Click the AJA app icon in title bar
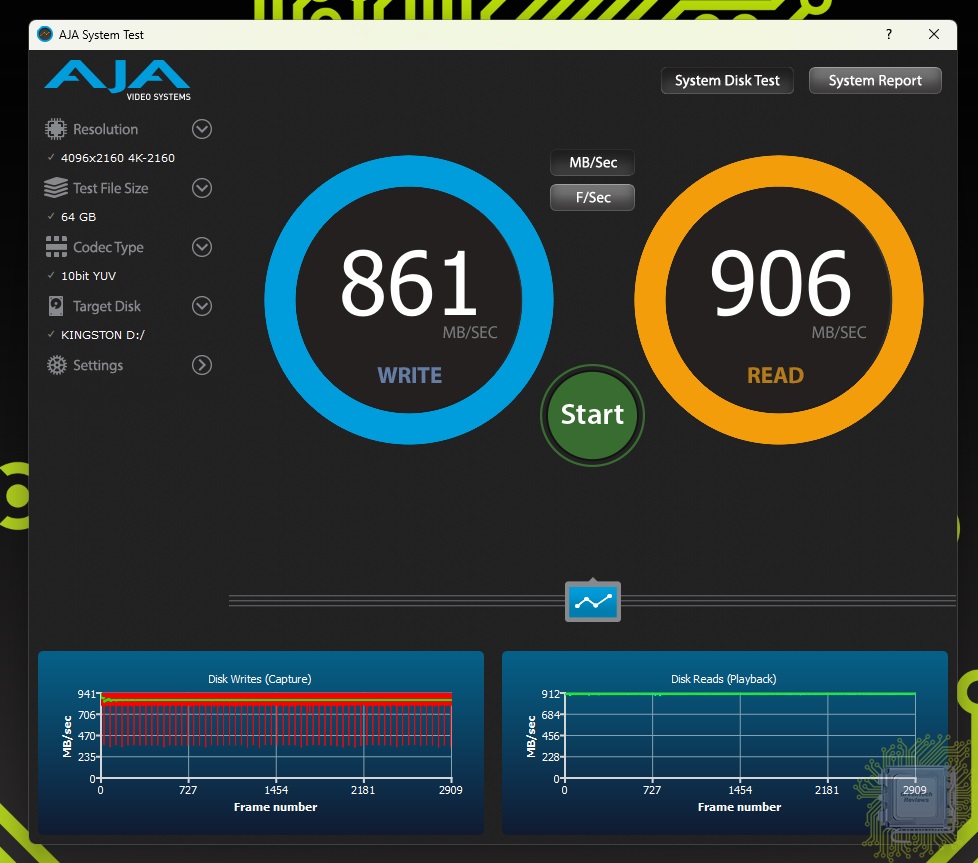978x863 pixels. [x=45, y=35]
